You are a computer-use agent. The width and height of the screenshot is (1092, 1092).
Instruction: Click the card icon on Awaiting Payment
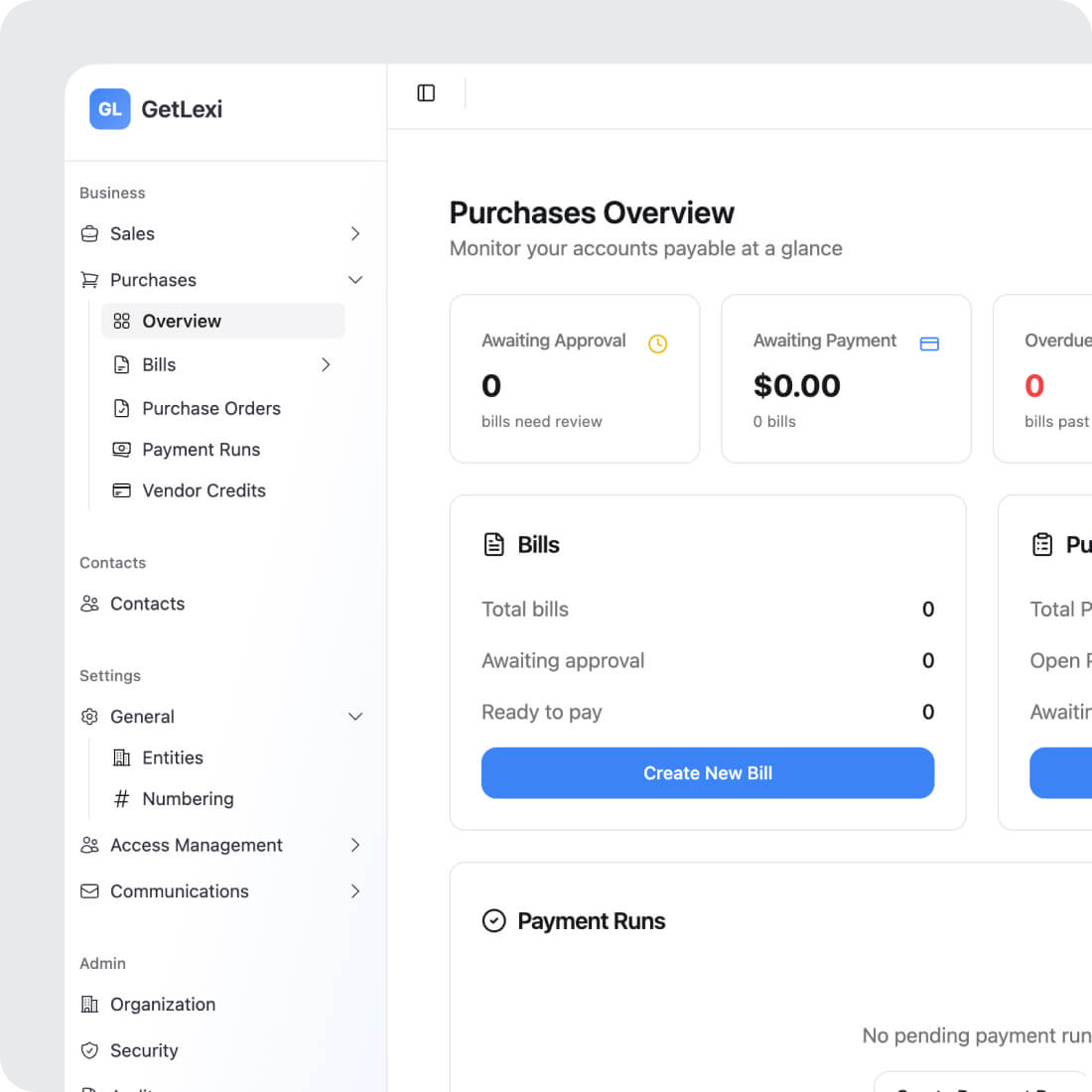tap(929, 344)
